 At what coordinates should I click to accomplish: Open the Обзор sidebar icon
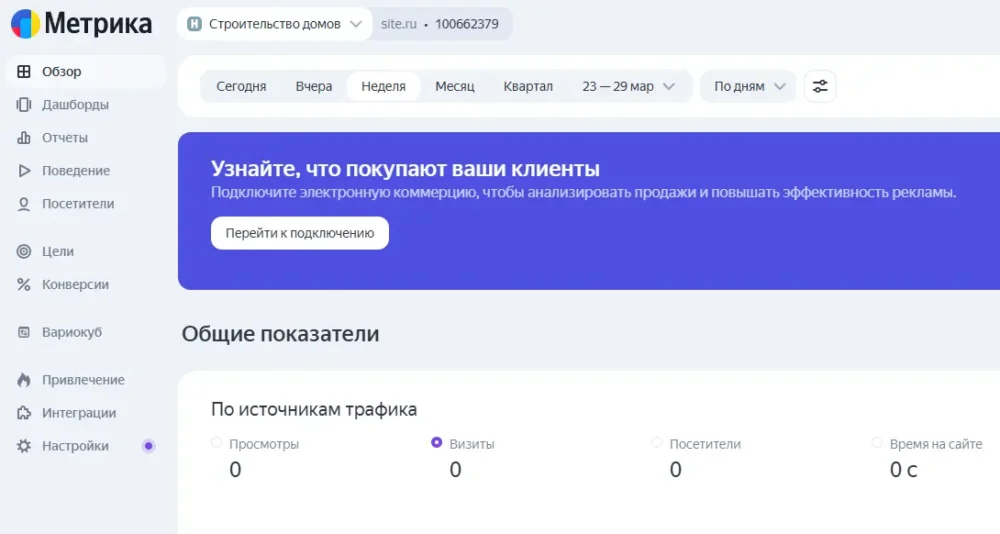click(24, 71)
